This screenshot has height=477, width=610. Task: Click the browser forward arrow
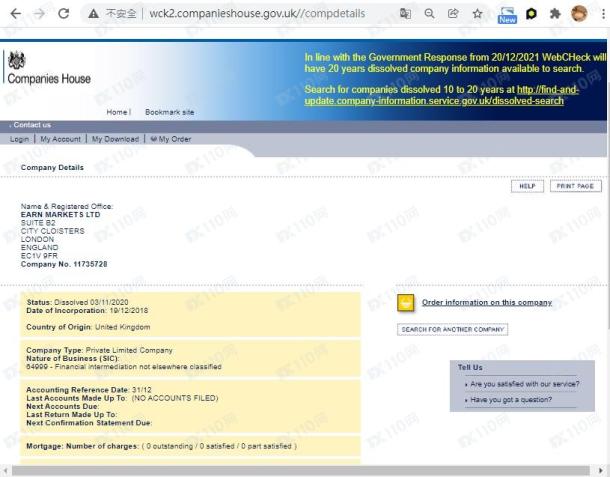(x=39, y=14)
